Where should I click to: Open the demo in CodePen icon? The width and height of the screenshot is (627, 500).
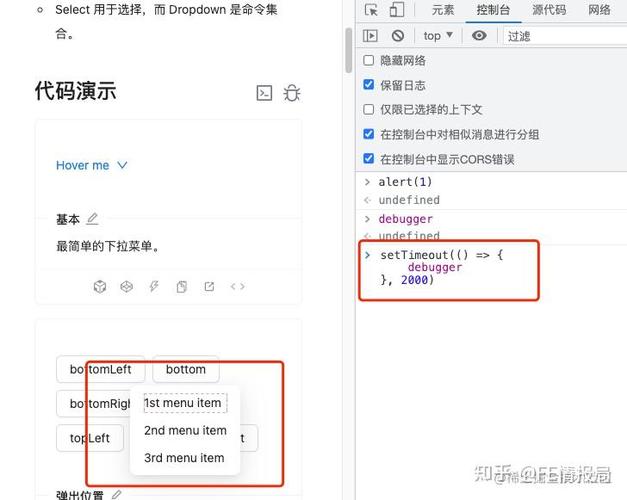(x=126, y=286)
